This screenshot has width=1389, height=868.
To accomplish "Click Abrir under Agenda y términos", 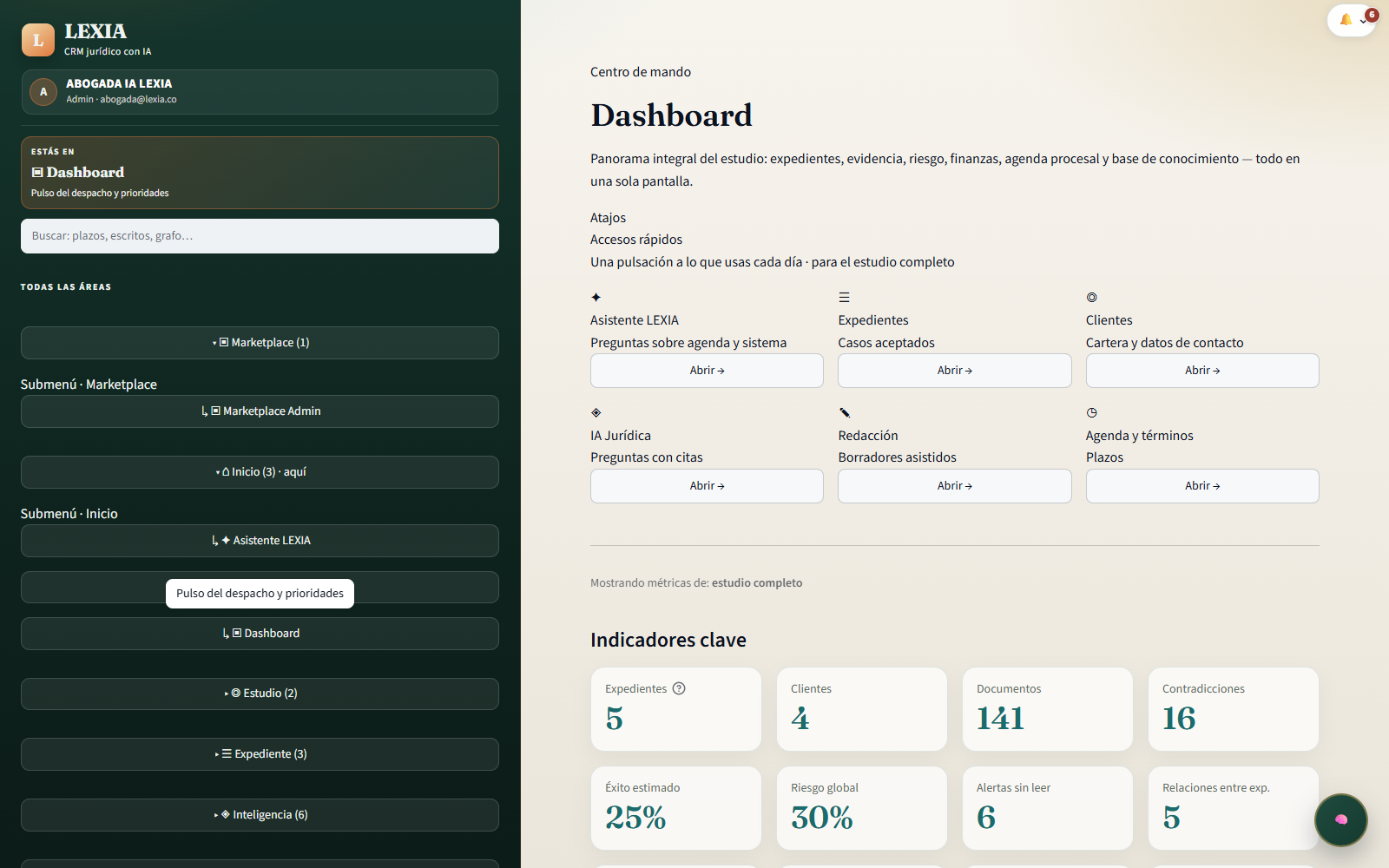I will point(1202,486).
